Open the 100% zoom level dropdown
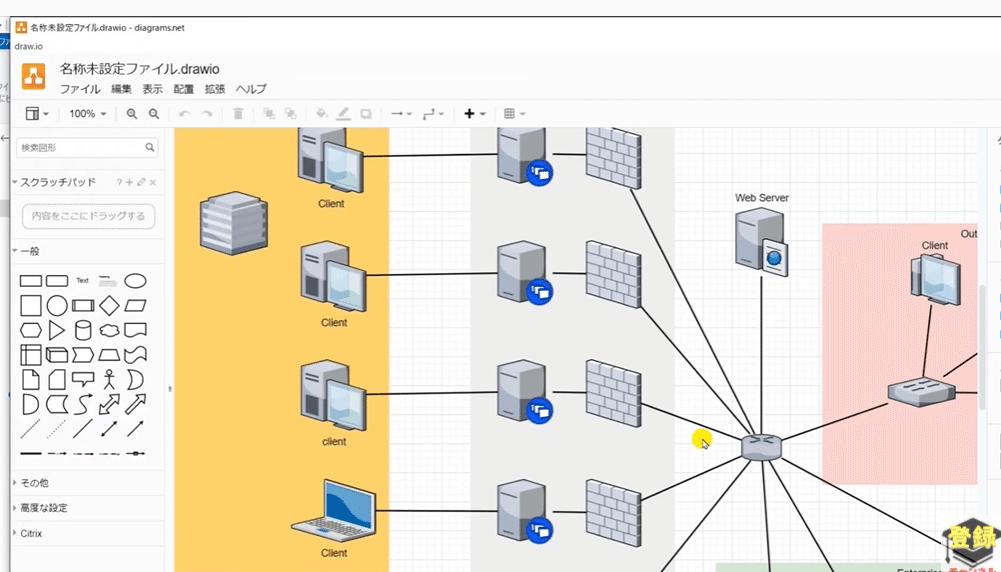Viewport: 1001px width, 572px height. (x=87, y=114)
